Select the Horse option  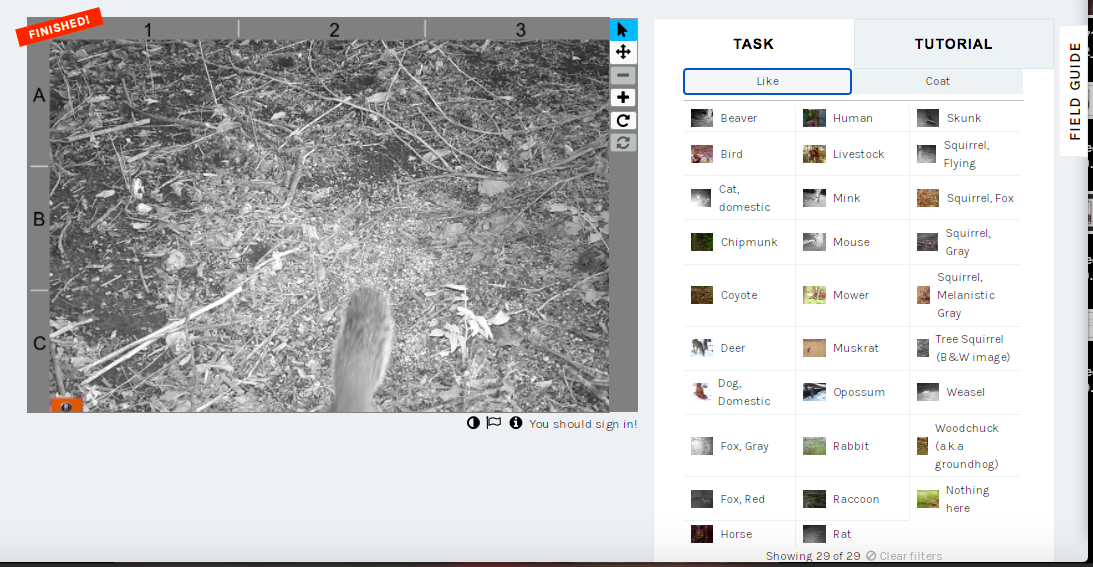739,534
